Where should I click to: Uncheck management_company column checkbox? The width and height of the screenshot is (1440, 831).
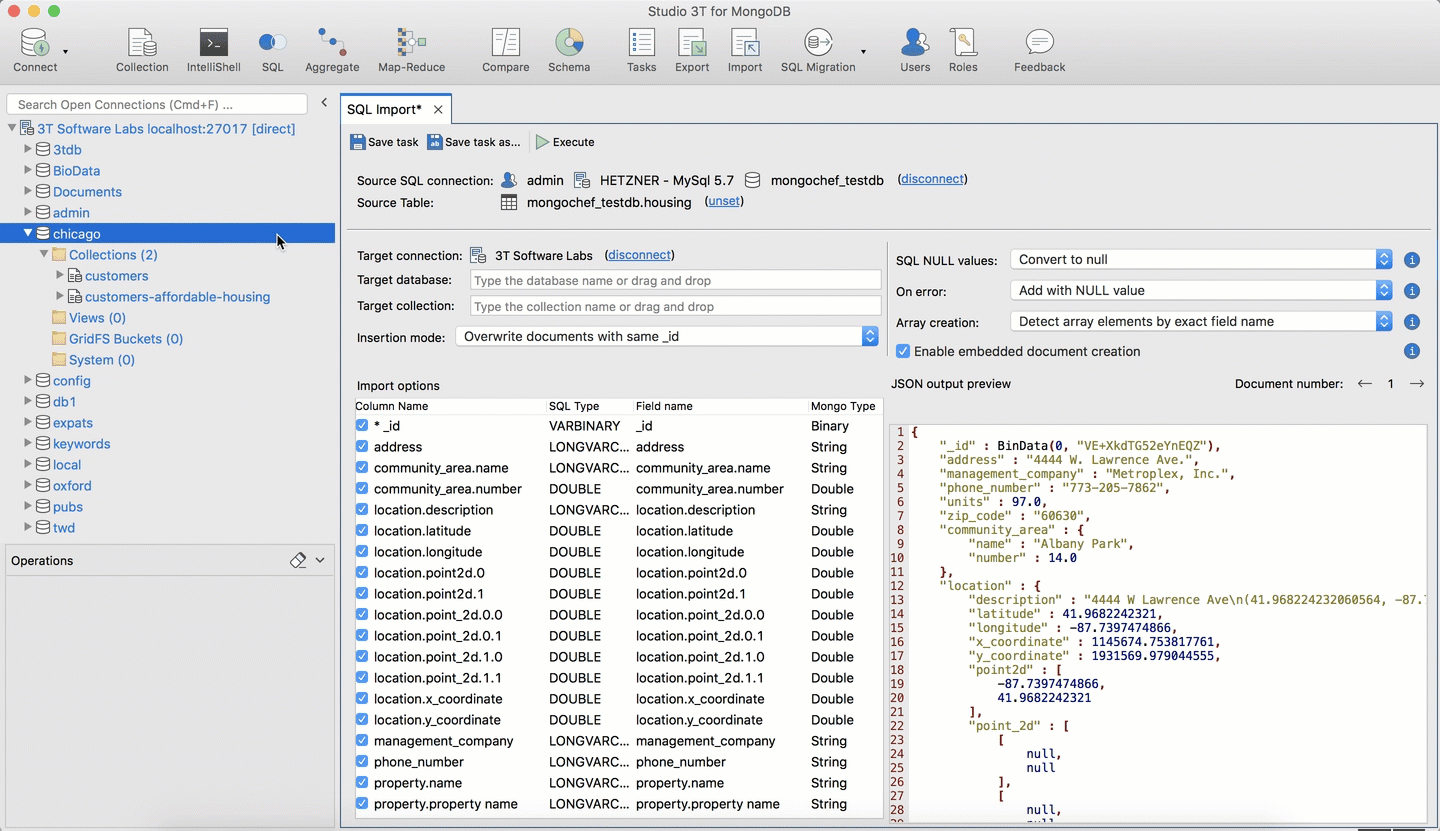pos(362,740)
